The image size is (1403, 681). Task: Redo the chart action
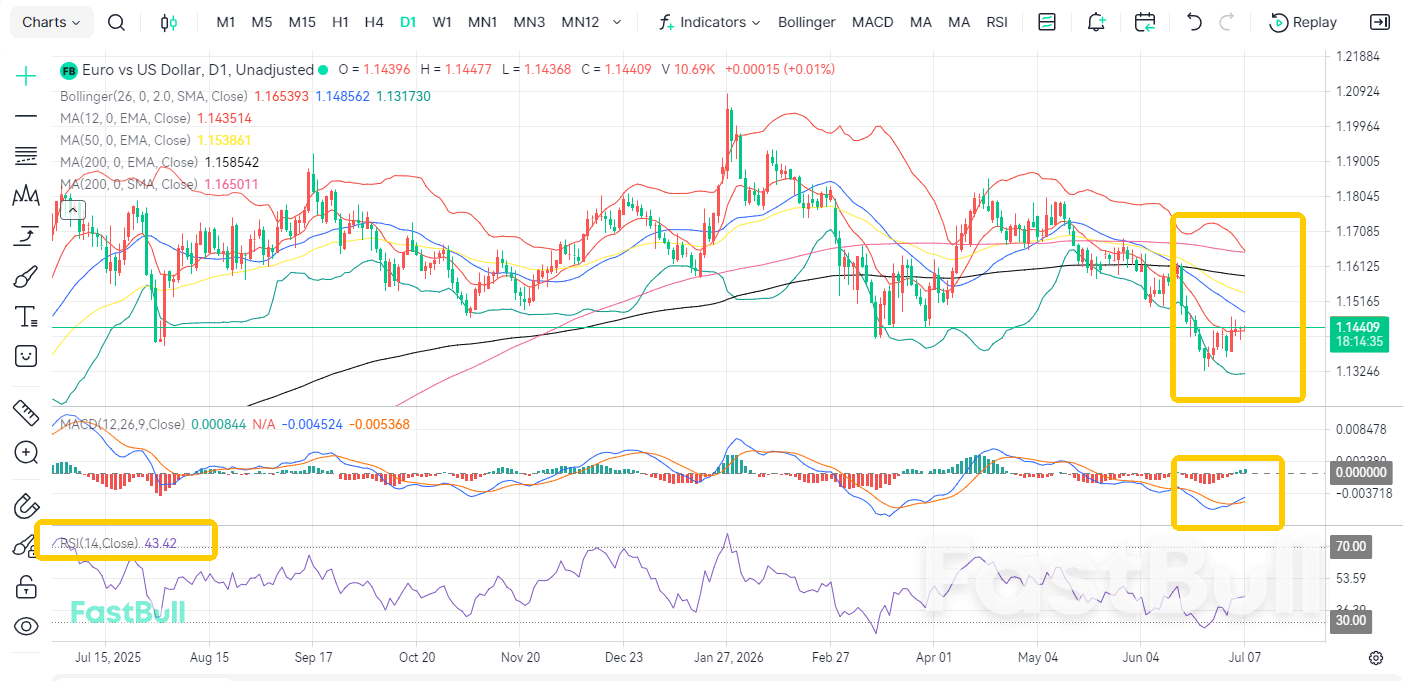[x=1226, y=22]
